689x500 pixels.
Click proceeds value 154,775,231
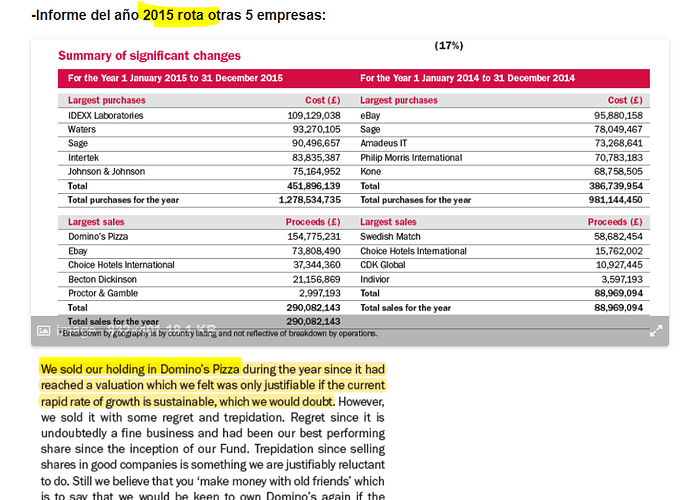(314, 236)
